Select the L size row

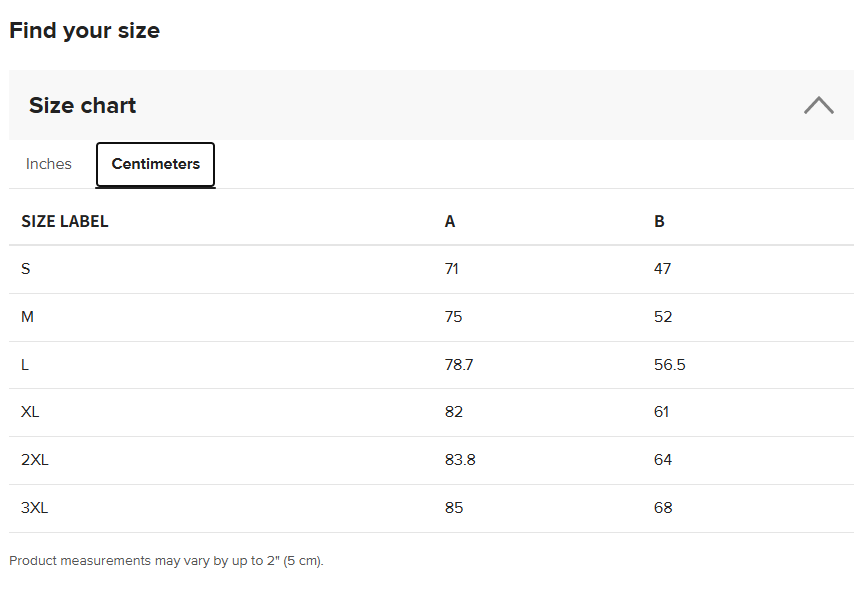(431, 365)
